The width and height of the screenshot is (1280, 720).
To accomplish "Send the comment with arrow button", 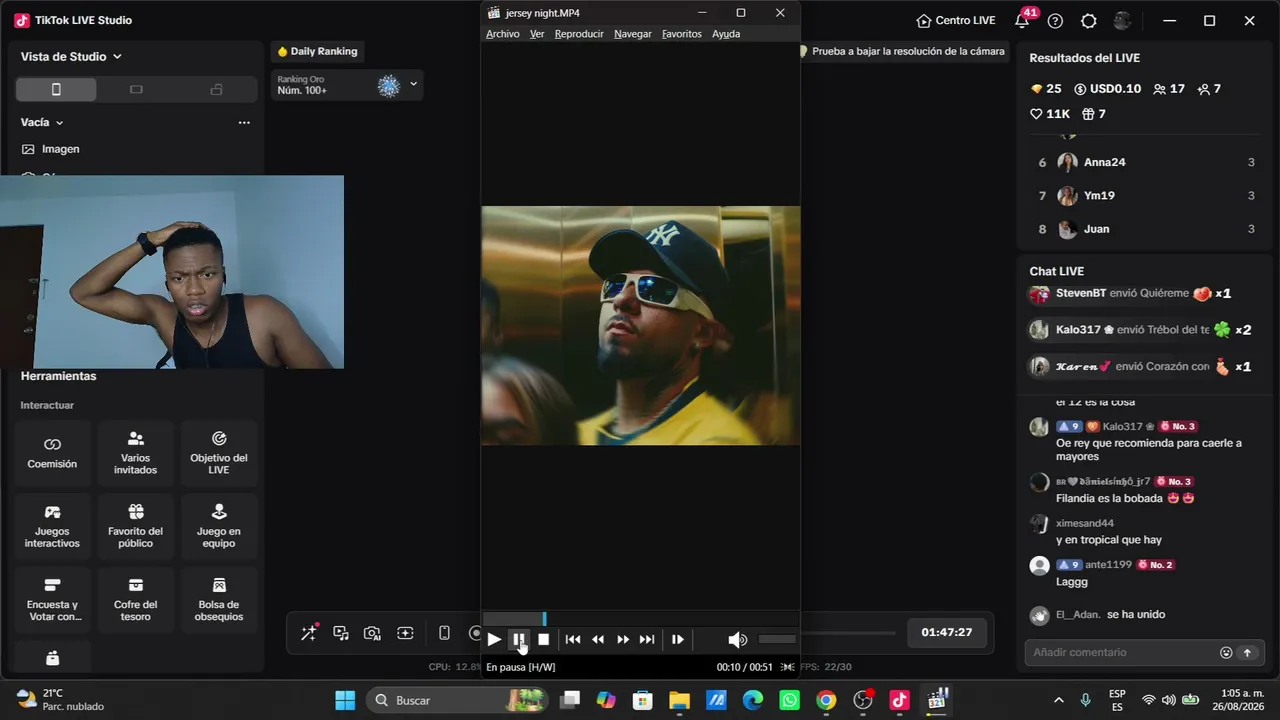I will click(1247, 653).
